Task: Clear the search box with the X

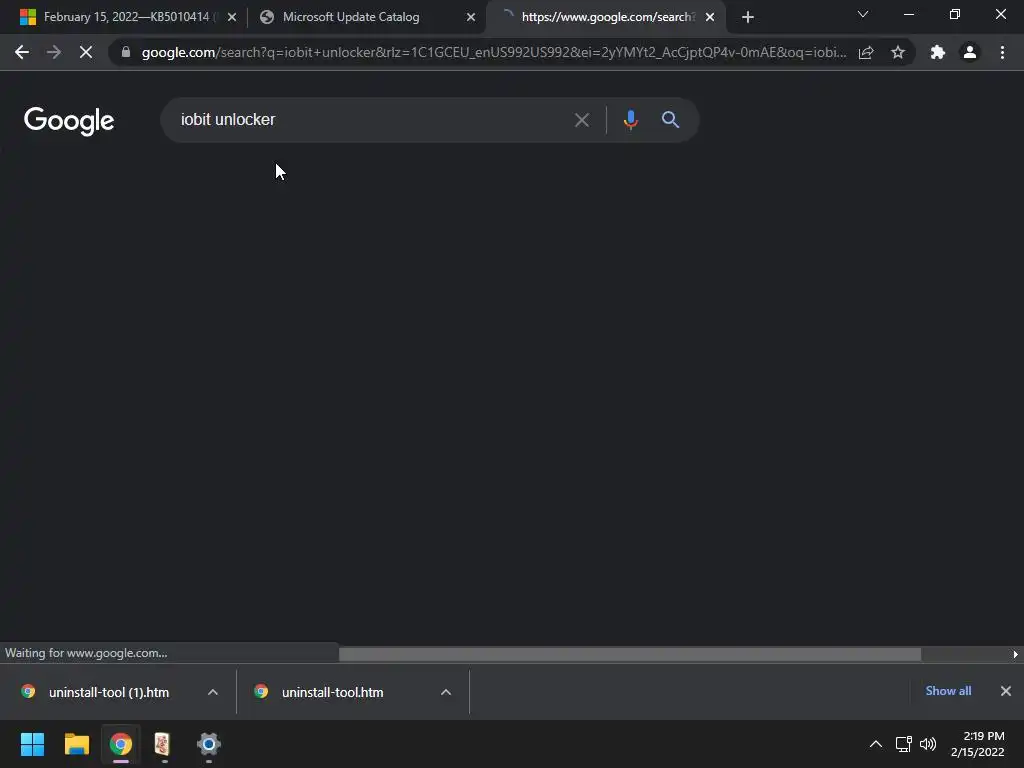Action: point(581,120)
